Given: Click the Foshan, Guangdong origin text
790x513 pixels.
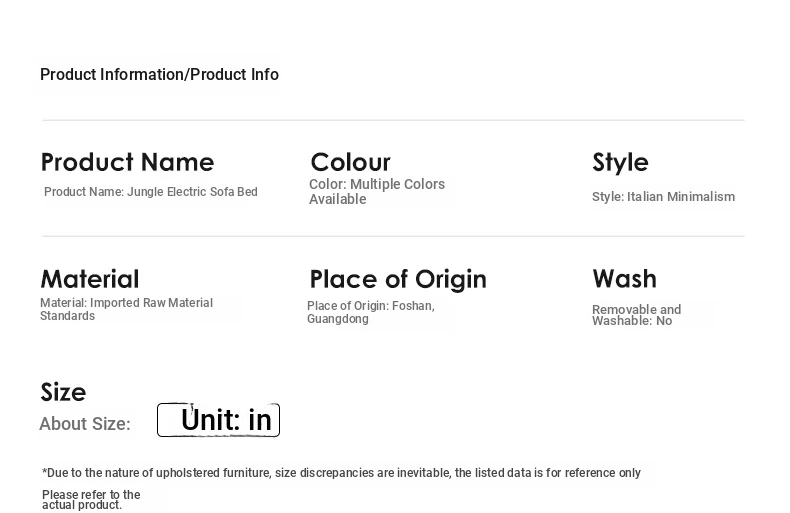Looking at the screenshot, I should pyautogui.click(x=371, y=312).
